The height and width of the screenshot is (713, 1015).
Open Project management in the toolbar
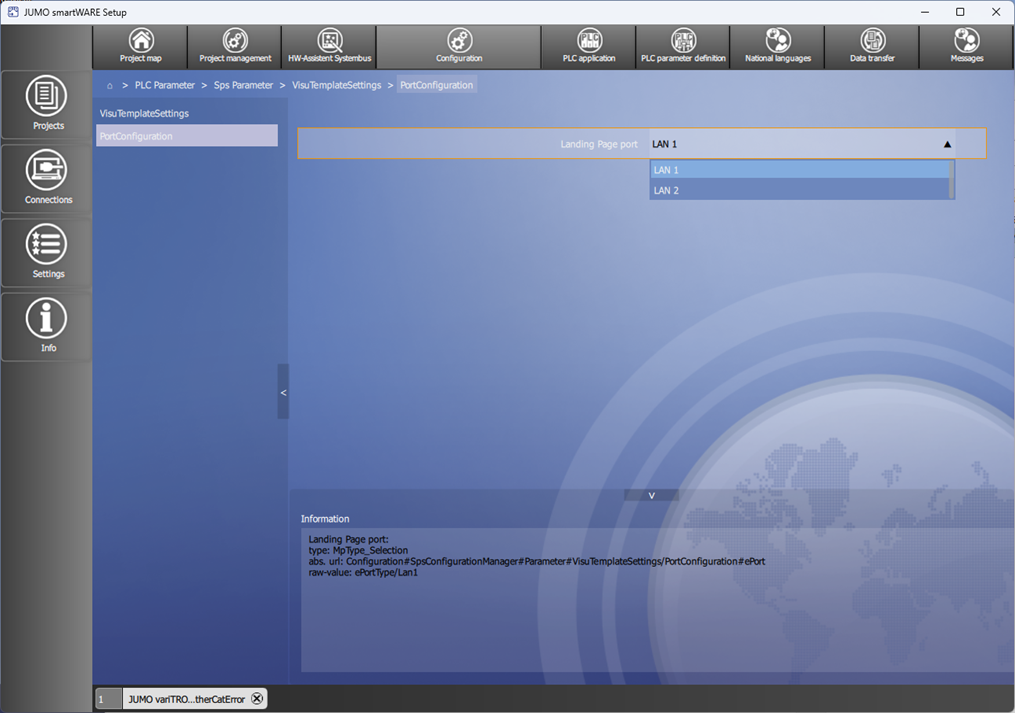[235, 46]
